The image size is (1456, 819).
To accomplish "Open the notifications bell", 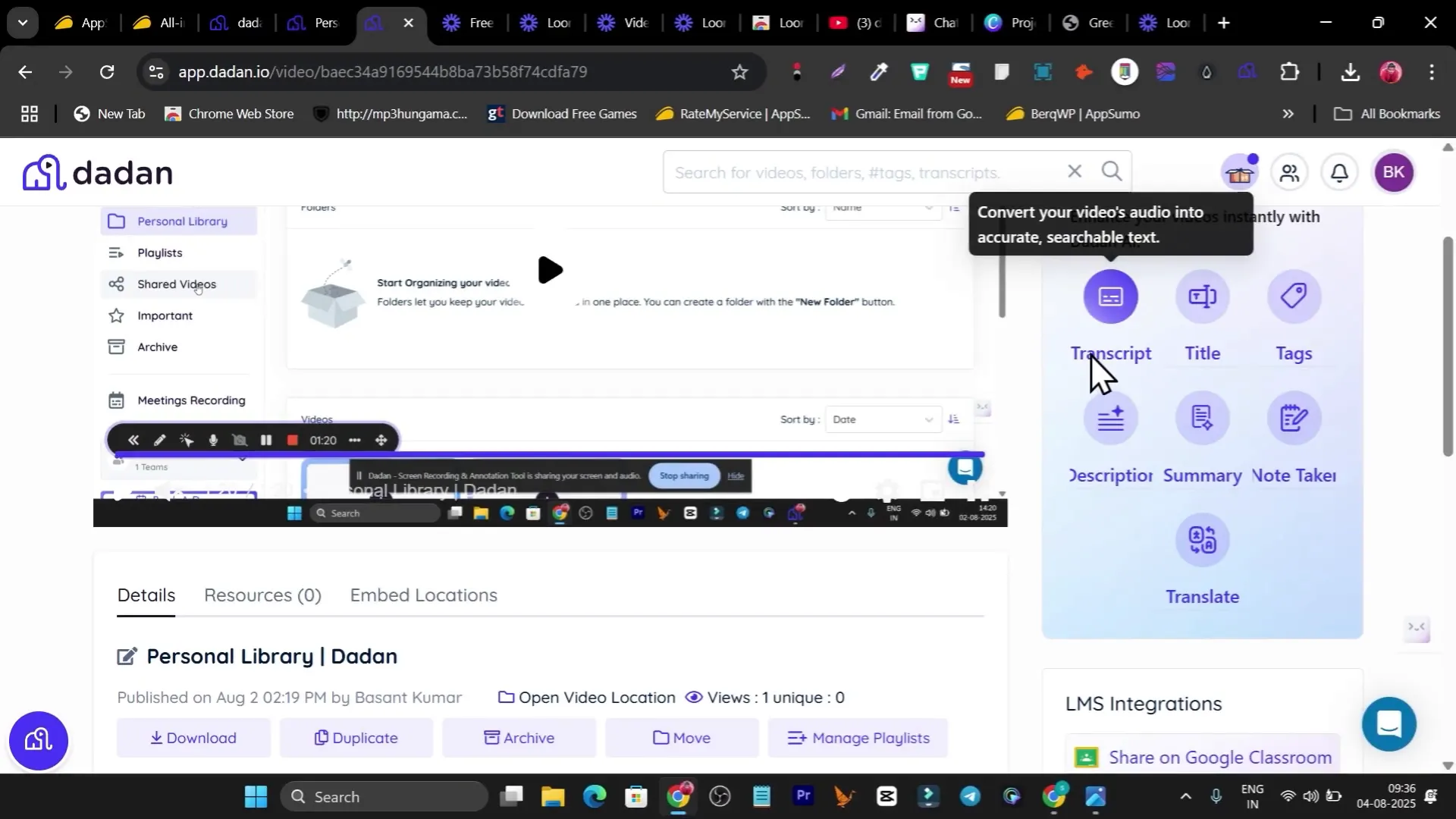I will [1339, 173].
